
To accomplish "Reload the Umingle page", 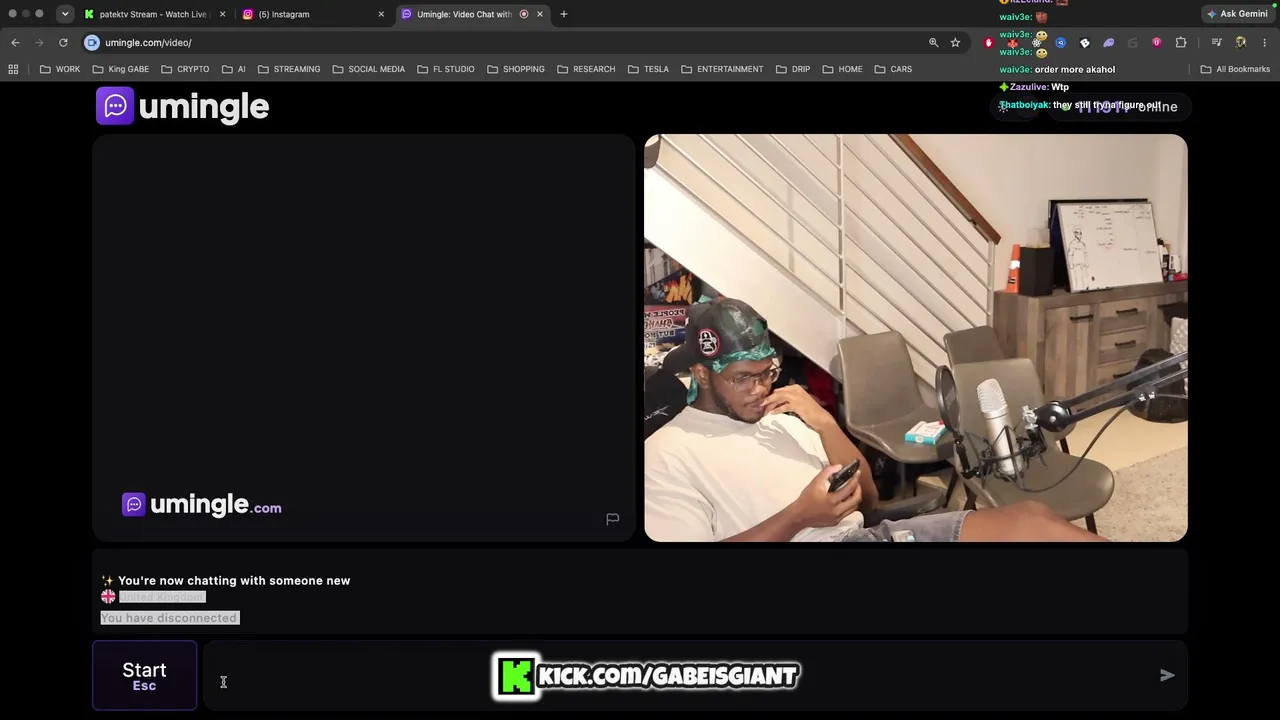I will tap(63, 42).
